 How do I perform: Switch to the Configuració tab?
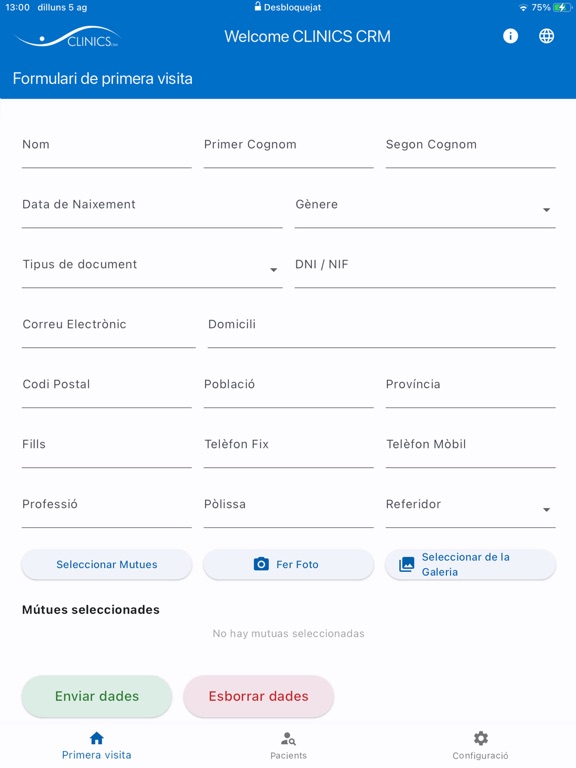[x=480, y=745]
